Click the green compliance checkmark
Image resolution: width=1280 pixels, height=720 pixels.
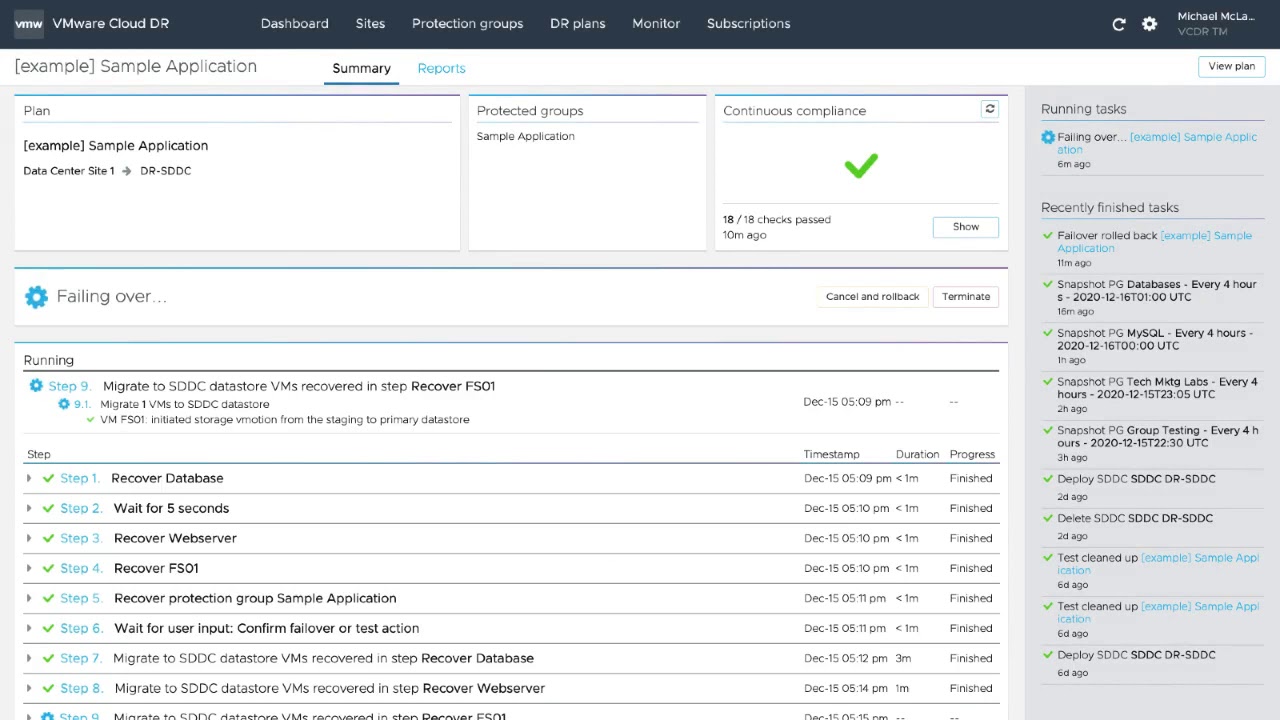861,165
